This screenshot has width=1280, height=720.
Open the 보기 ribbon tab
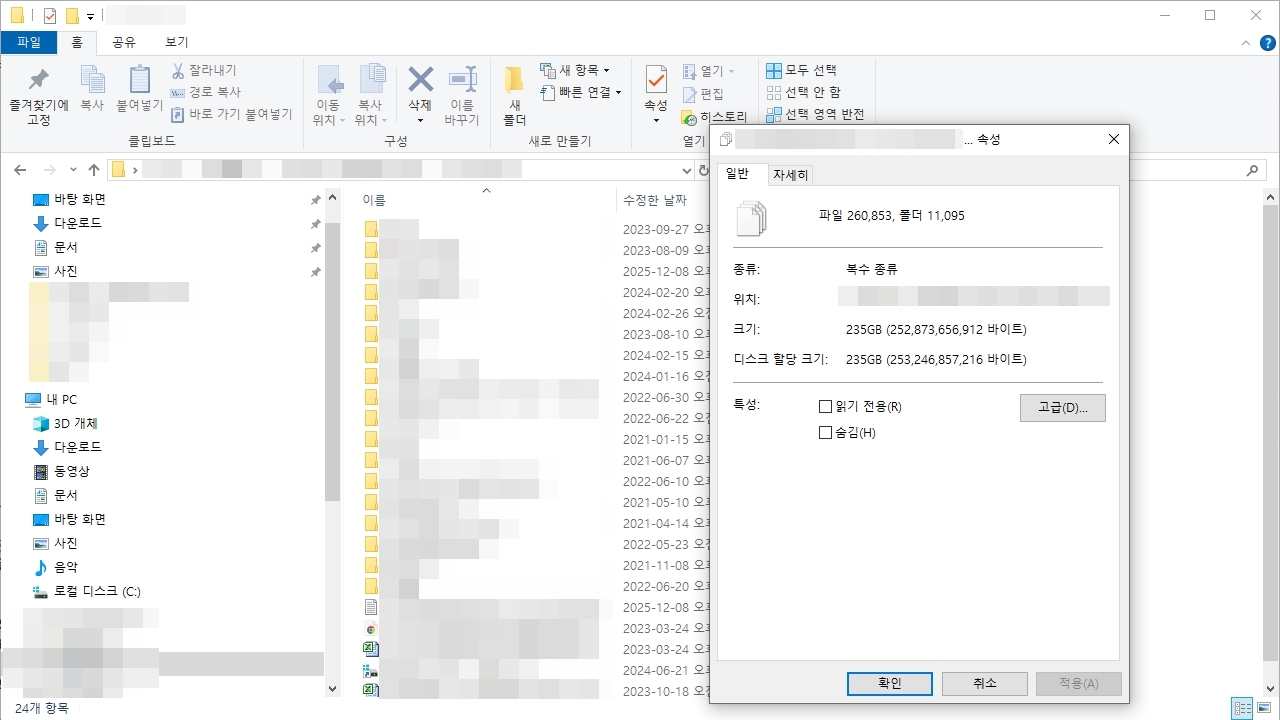[x=176, y=42]
